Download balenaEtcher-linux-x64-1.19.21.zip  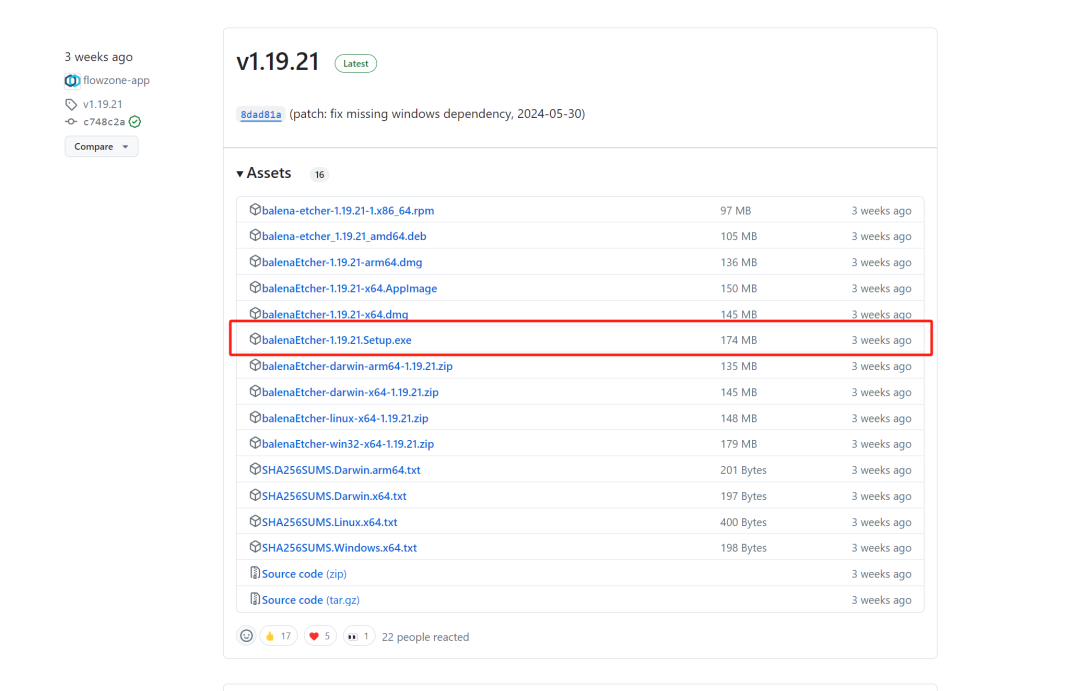pos(344,419)
